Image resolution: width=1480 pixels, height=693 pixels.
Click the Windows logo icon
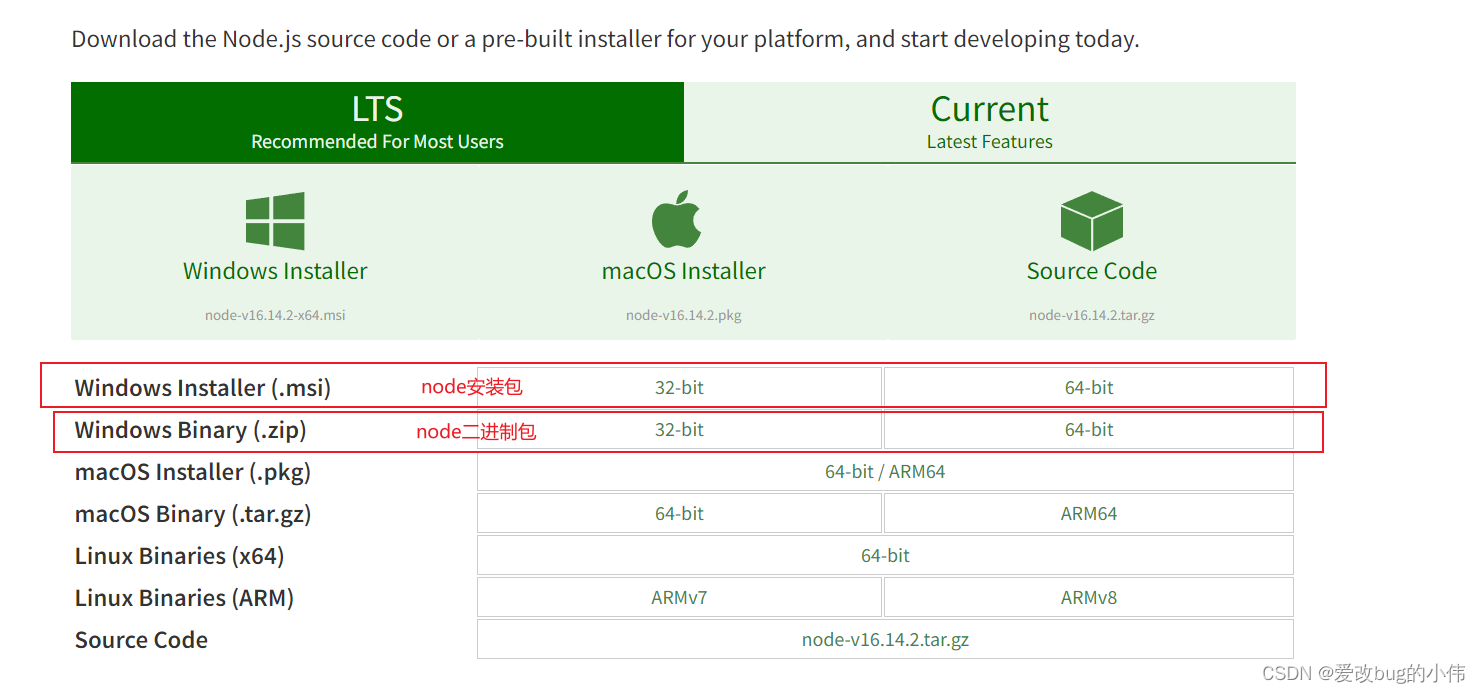click(x=275, y=221)
